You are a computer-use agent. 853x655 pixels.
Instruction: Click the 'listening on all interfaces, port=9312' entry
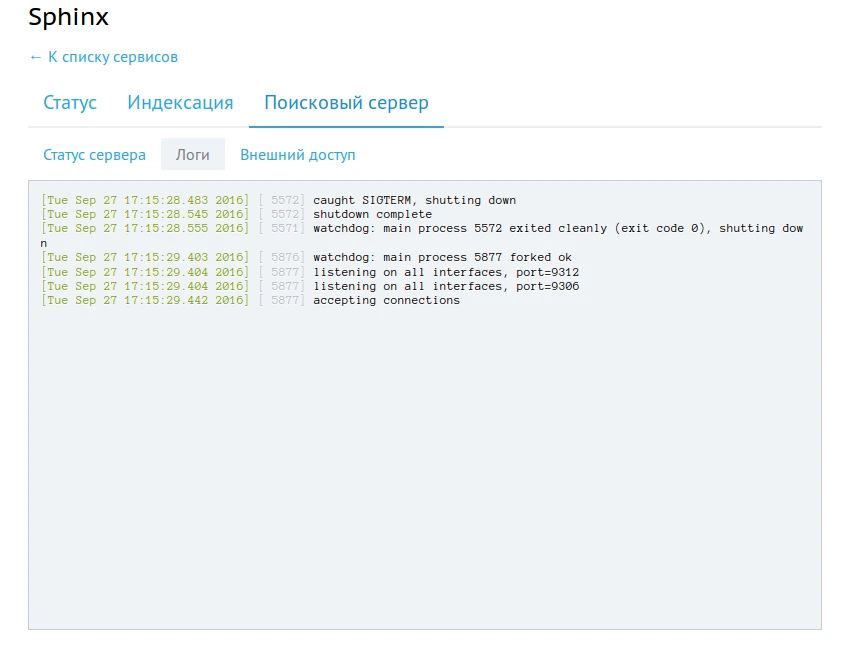[446, 272]
